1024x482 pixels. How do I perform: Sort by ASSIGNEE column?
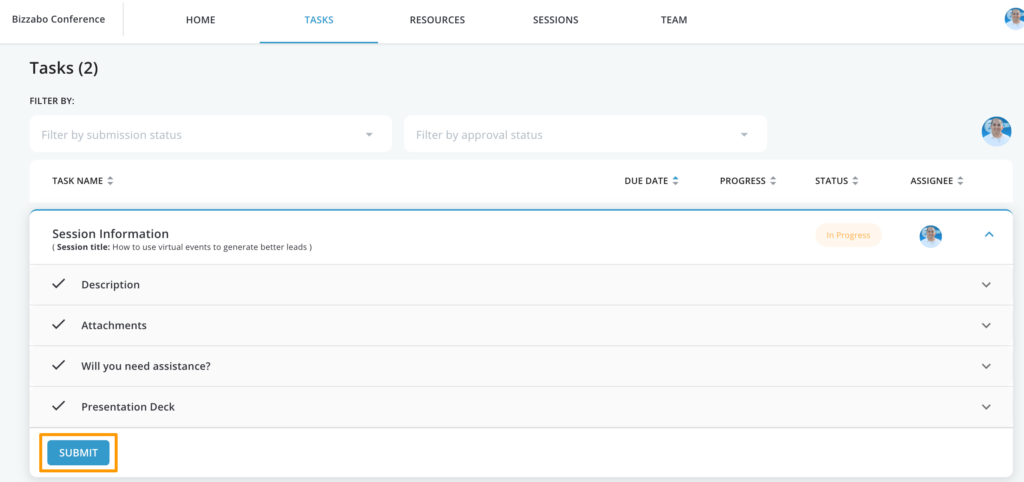click(x=936, y=181)
